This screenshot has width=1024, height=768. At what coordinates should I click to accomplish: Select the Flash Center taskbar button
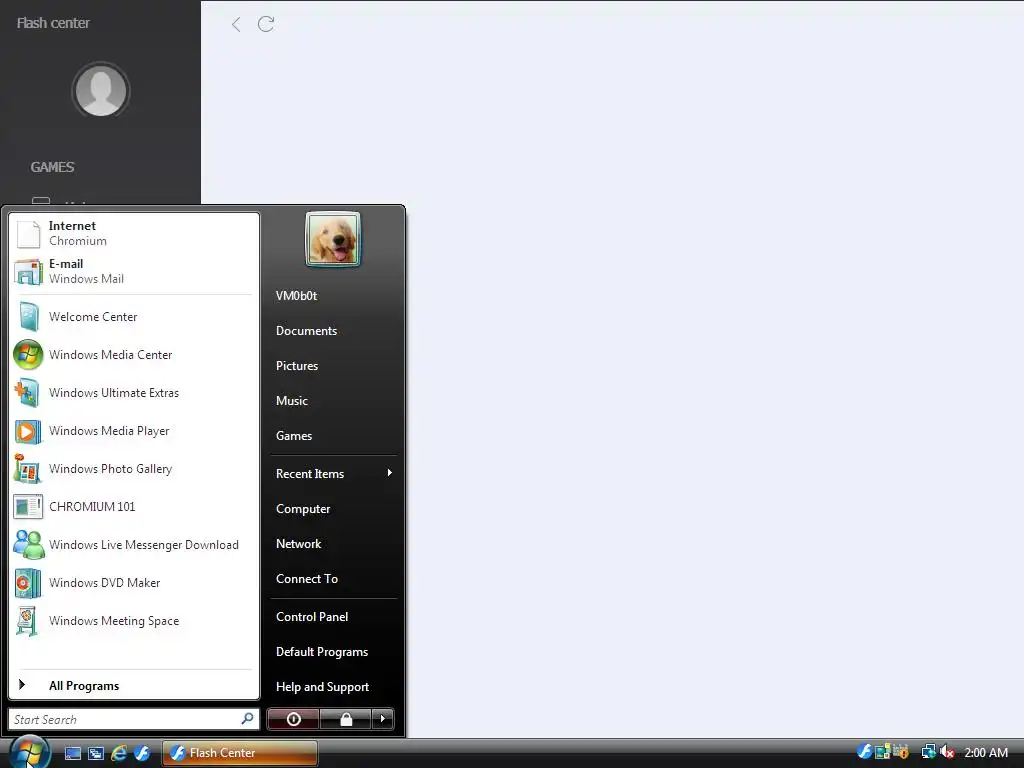240,753
